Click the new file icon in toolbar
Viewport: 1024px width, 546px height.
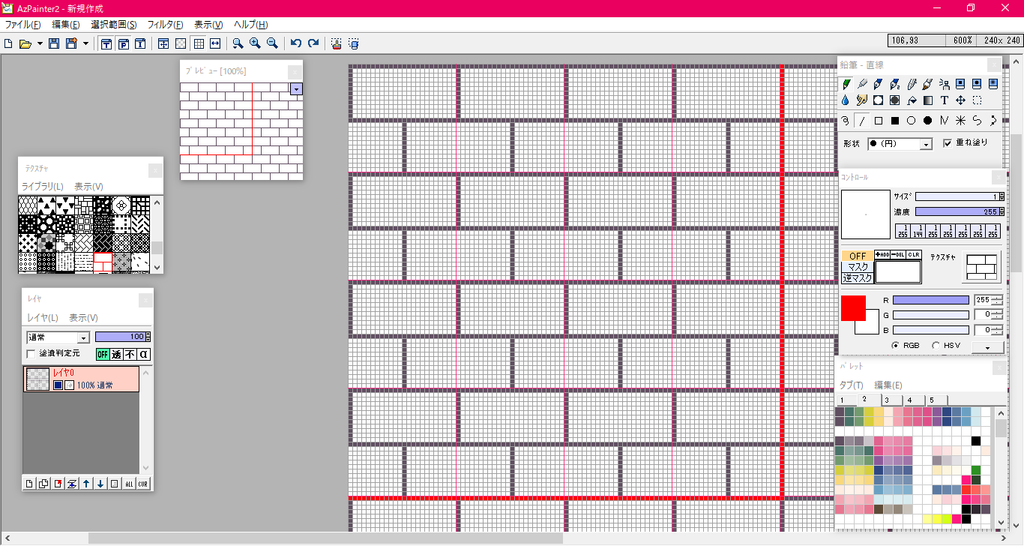coord(8,44)
